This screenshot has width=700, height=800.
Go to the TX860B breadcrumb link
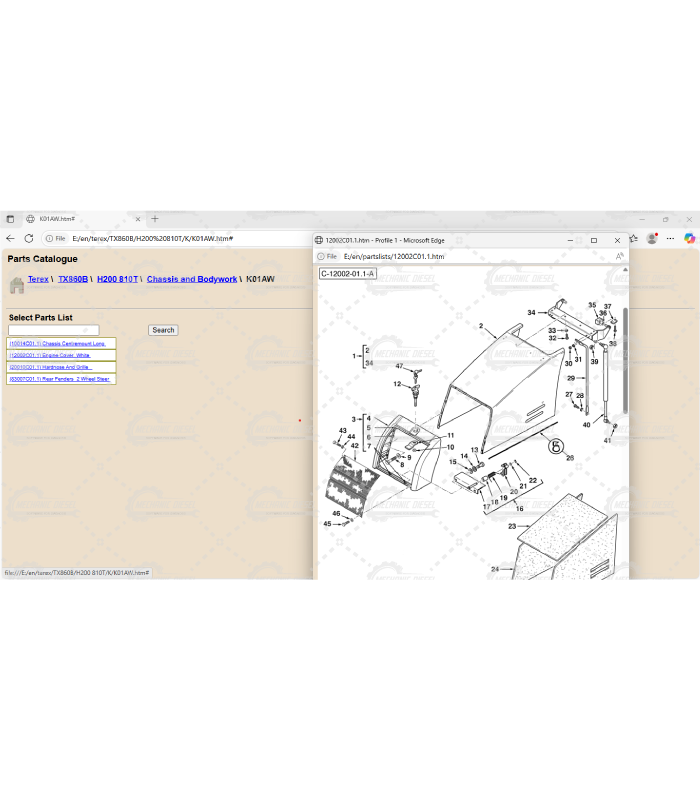[73, 279]
